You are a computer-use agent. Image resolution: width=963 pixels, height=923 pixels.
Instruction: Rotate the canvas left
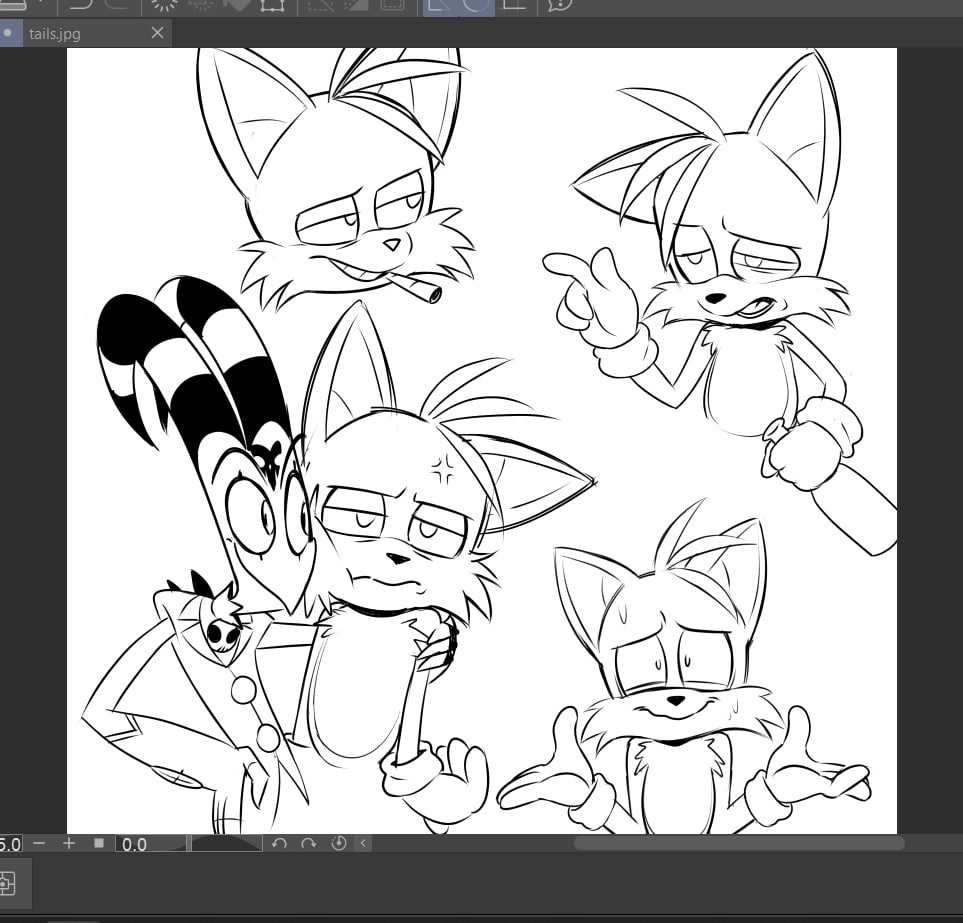click(279, 843)
